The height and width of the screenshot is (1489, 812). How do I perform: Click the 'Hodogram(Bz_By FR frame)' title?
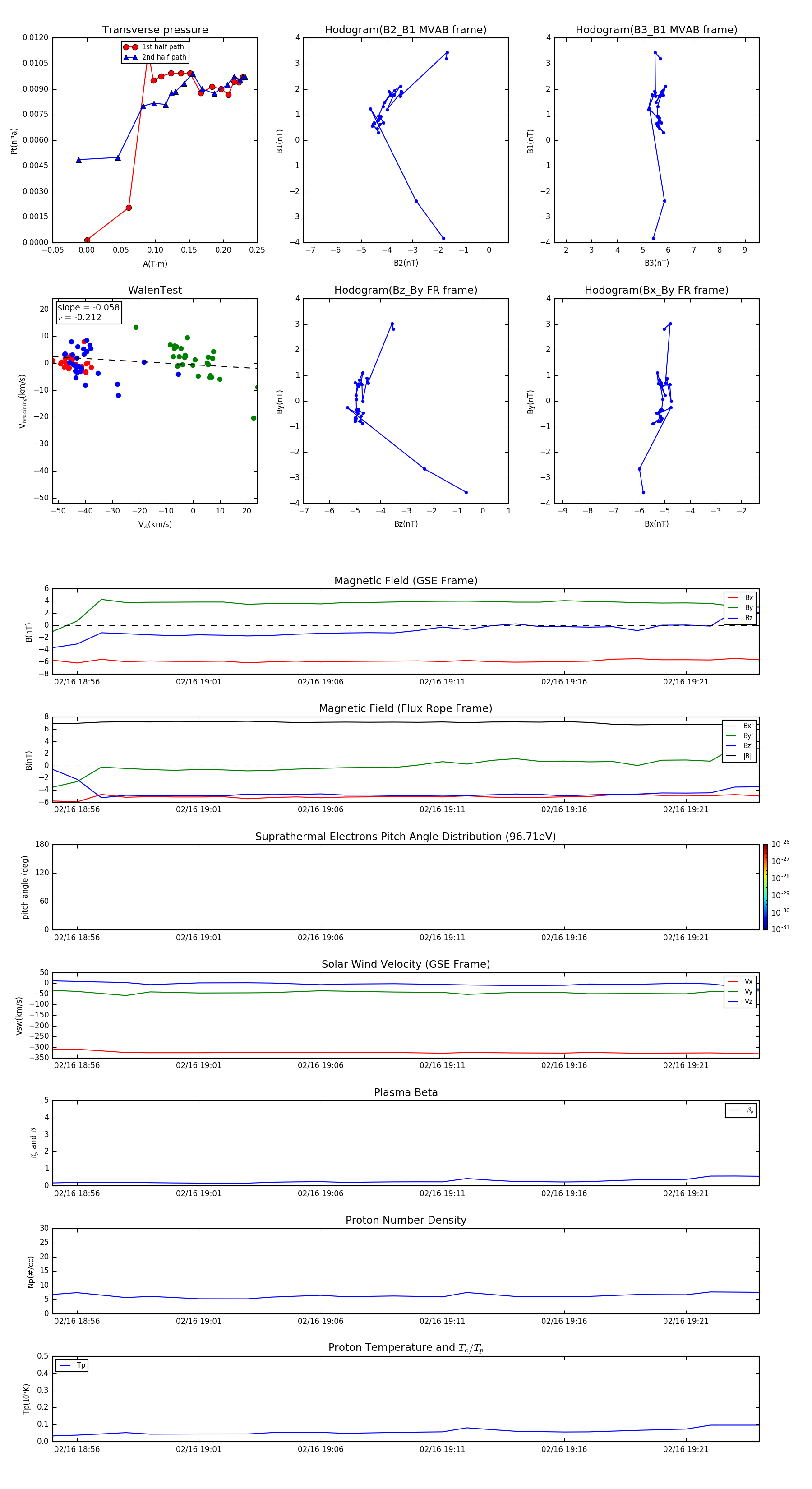click(406, 290)
